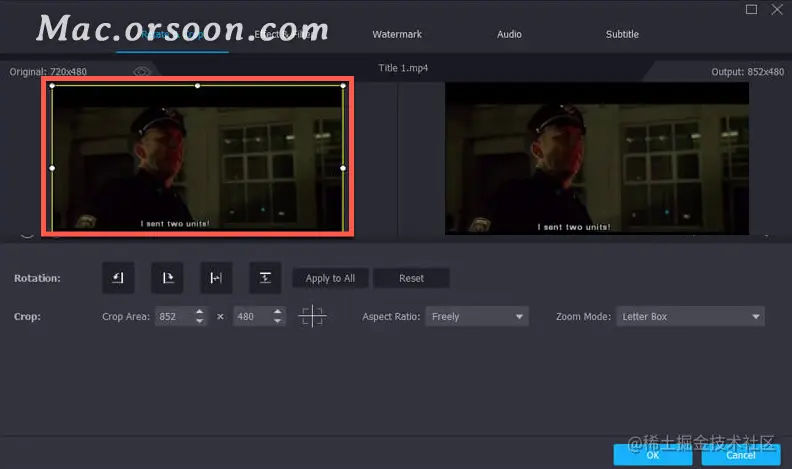
Task: Toggle the original preview eye icon
Action: [x=142, y=72]
